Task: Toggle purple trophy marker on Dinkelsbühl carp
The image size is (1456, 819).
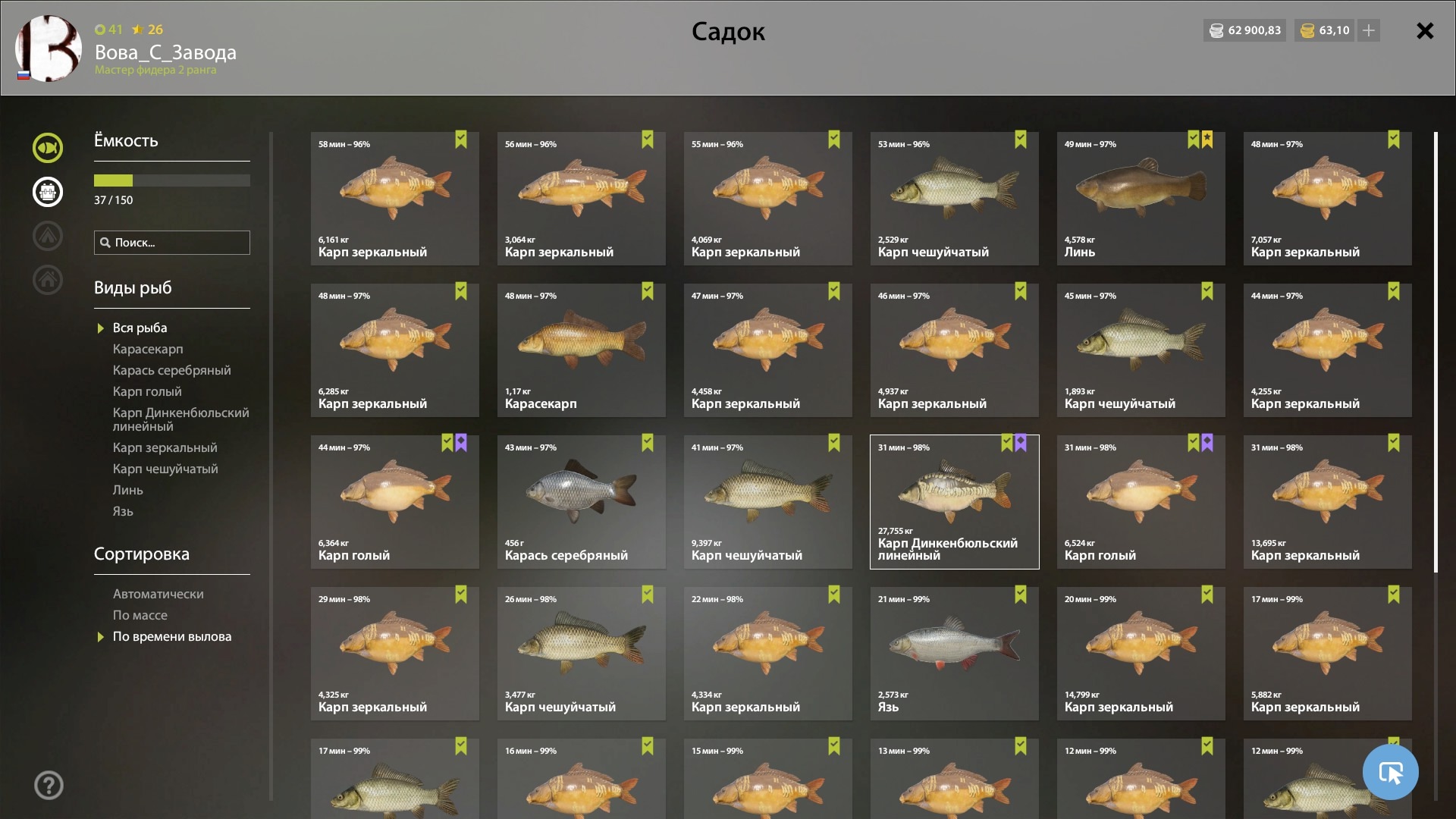Action: [1021, 443]
